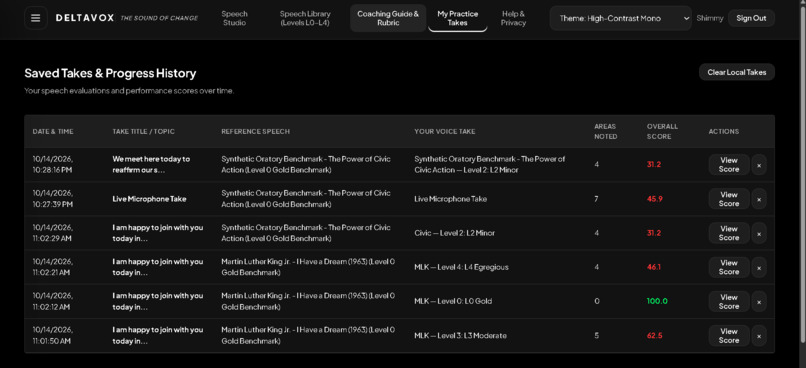Click 'We meet here today to reaffirm' title
Viewport: 806px width, 368px height.
click(151, 164)
